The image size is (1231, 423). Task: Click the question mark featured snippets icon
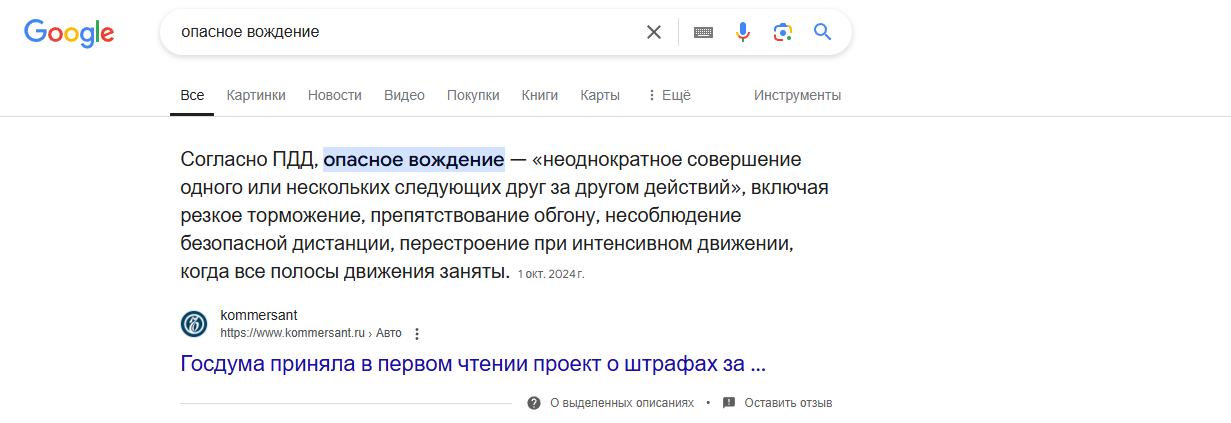tap(534, 403)
